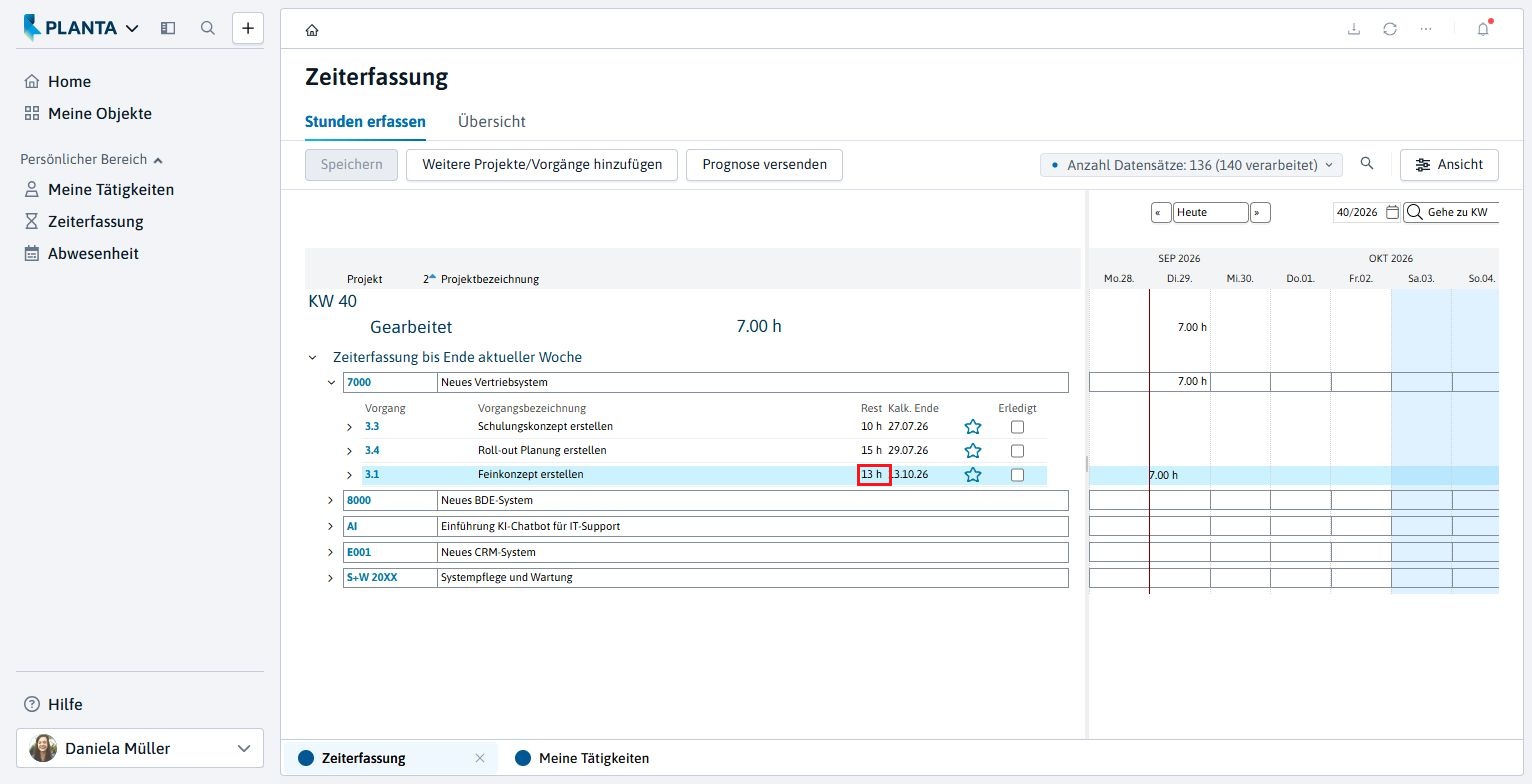Screen dimensions: 1532x784
Task: Check Erledigt for Schulungskonzept erstellen
Action: [x=1018, y=427]
